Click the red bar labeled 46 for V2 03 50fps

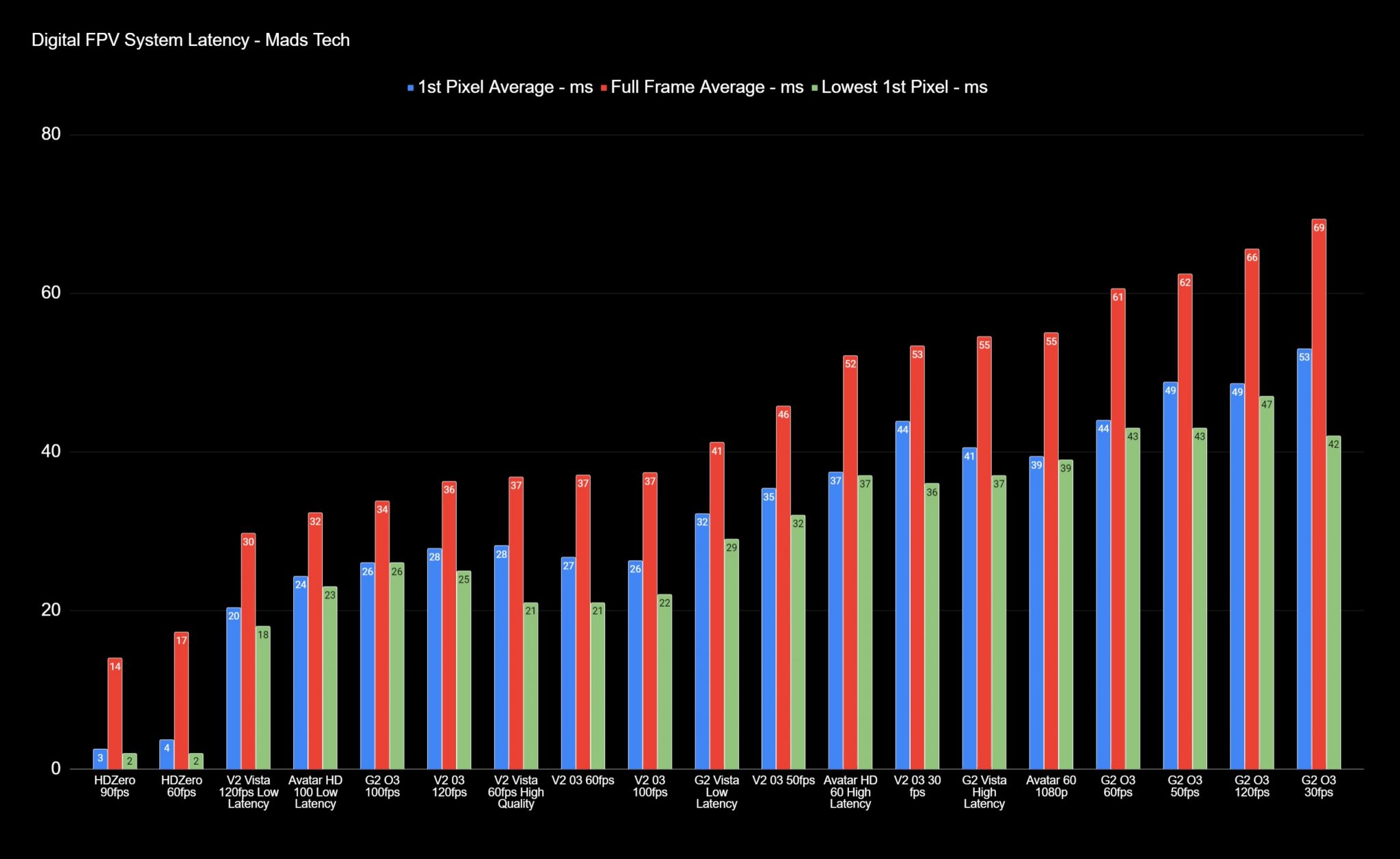click(x=783, y=588)
